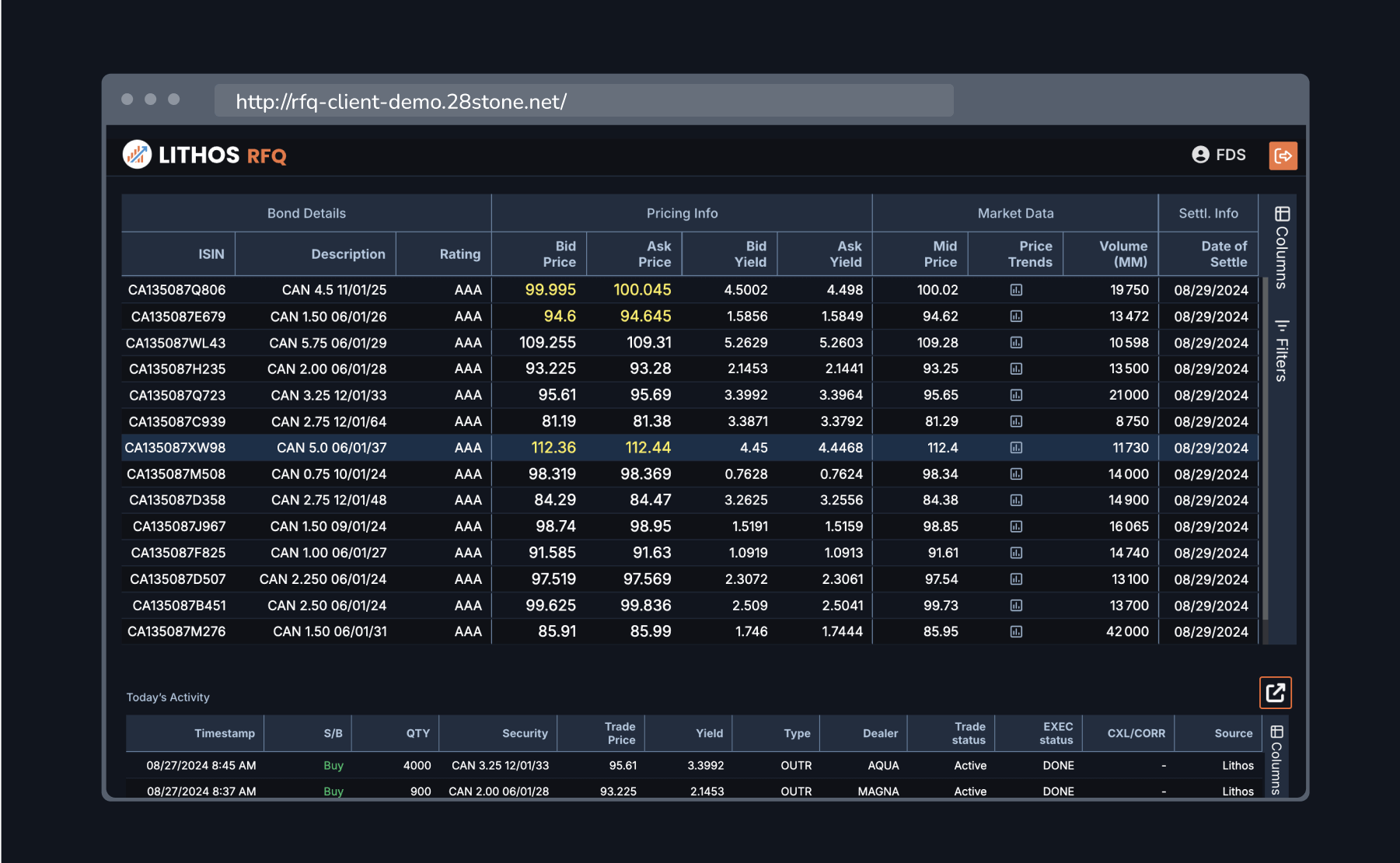Open the price trend chart for CAN 5.0 06/01/37
The image size is (1400, 863).
tap(1016, 448)
